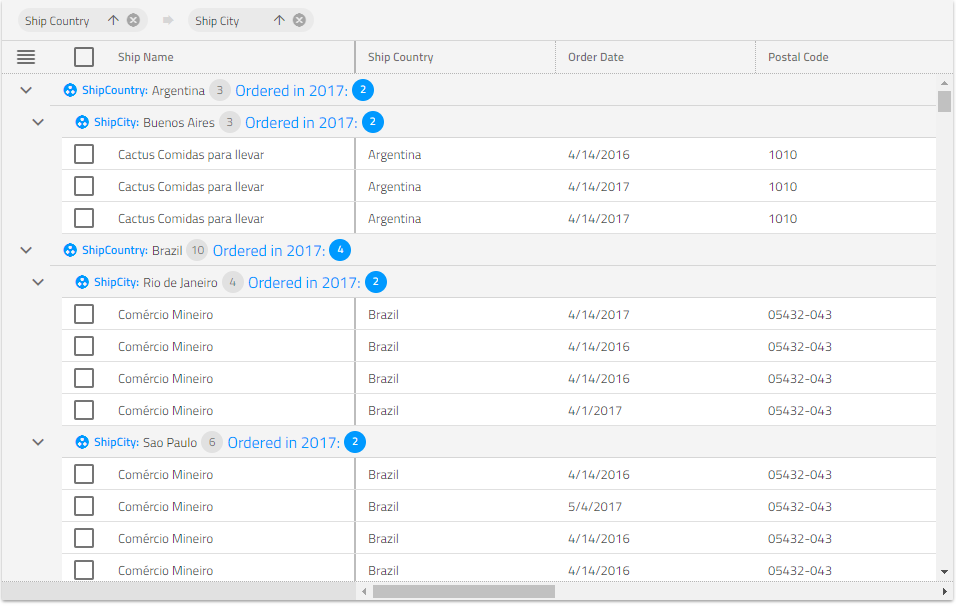Collapse the Sao Paulo city group
This screenshot has width=956, height=606.
pos(38,443)
